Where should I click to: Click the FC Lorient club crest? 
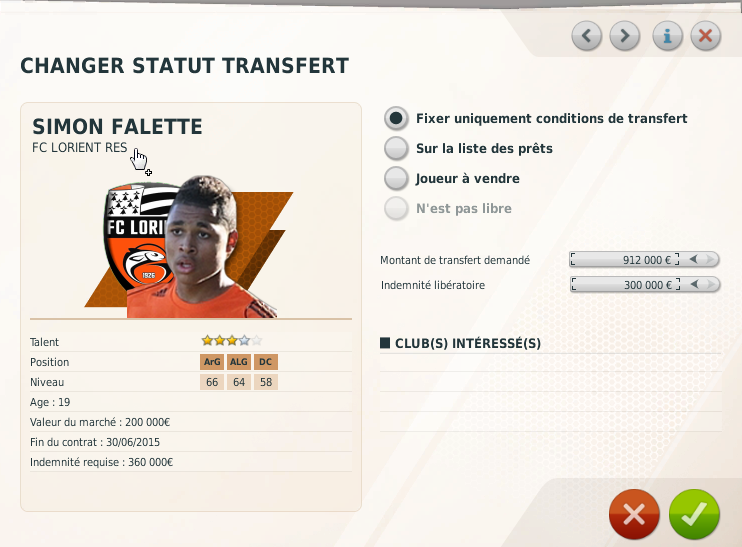tap(137, 237)
